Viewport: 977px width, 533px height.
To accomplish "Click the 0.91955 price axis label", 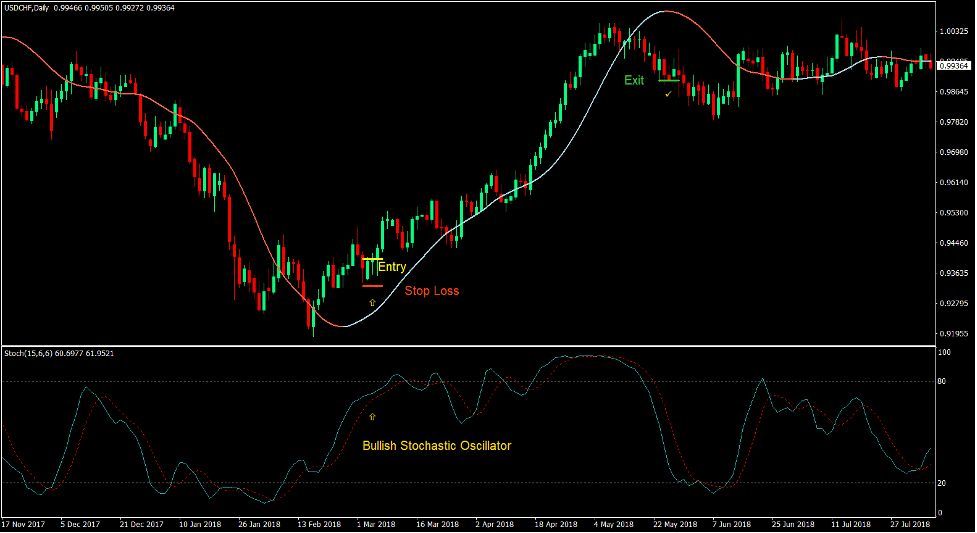I will (955, 333).
